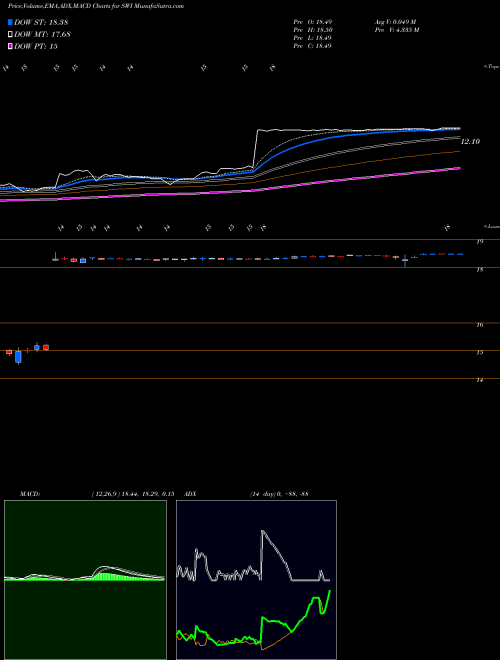Click the 14 price axis label
This screenshot has height=660, width=500.
479,380
